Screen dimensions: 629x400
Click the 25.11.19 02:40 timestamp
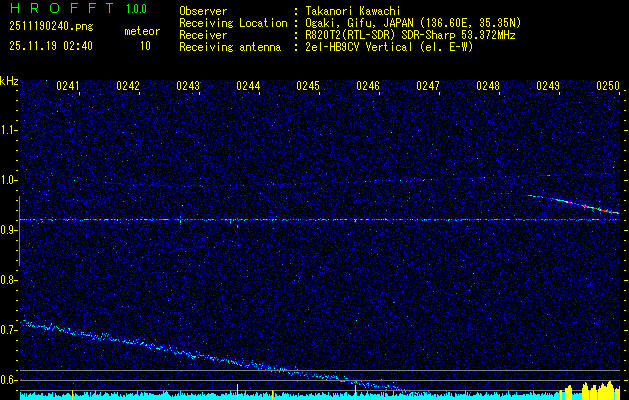point(50,46)
